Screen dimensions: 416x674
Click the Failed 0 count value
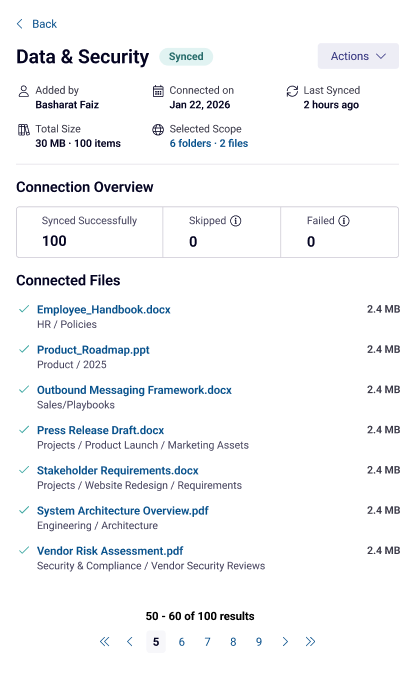[x=311, y=242]
